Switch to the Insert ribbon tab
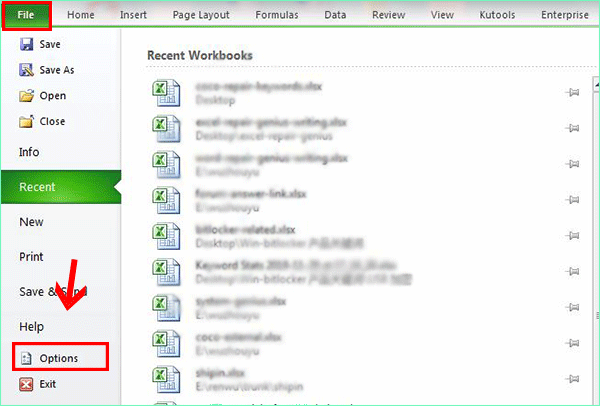This screenshot has width=600, height=406. 133,15
